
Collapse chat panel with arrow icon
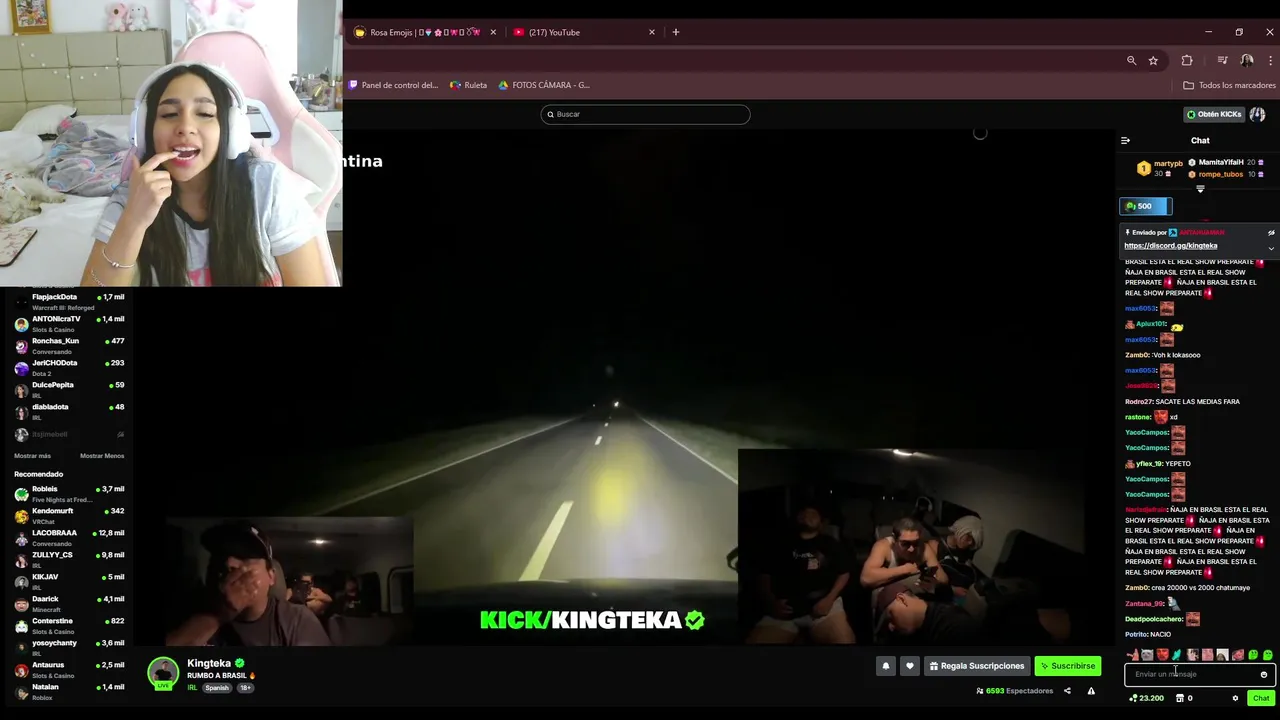point(1125,141)
